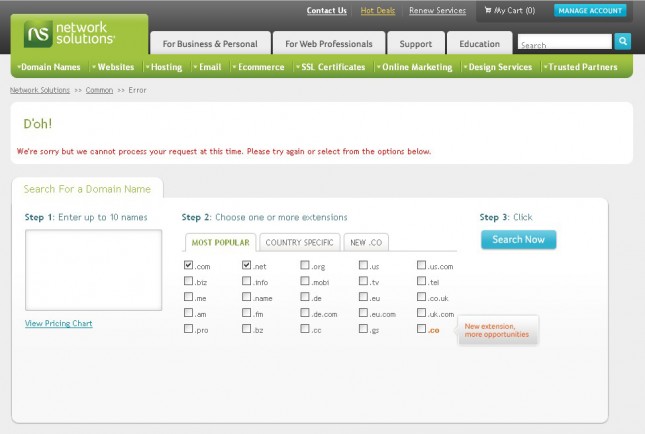This screenshot has width=645, height=434.
Task: Uncheck the .com extension checkbox
Action: [x=189, y=266]
